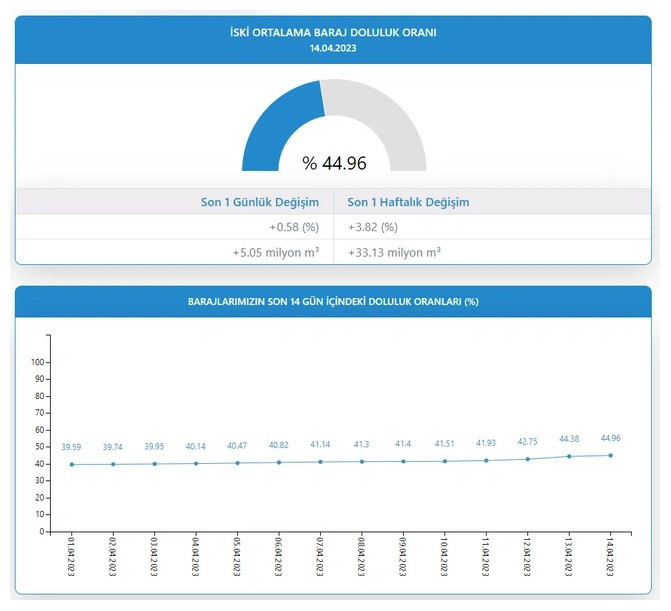Select the İSKİ Ortalama Baraj Doluluk Oranı header
The height and width of the screenshot is (611, 671).
click(x=334, y=32)
